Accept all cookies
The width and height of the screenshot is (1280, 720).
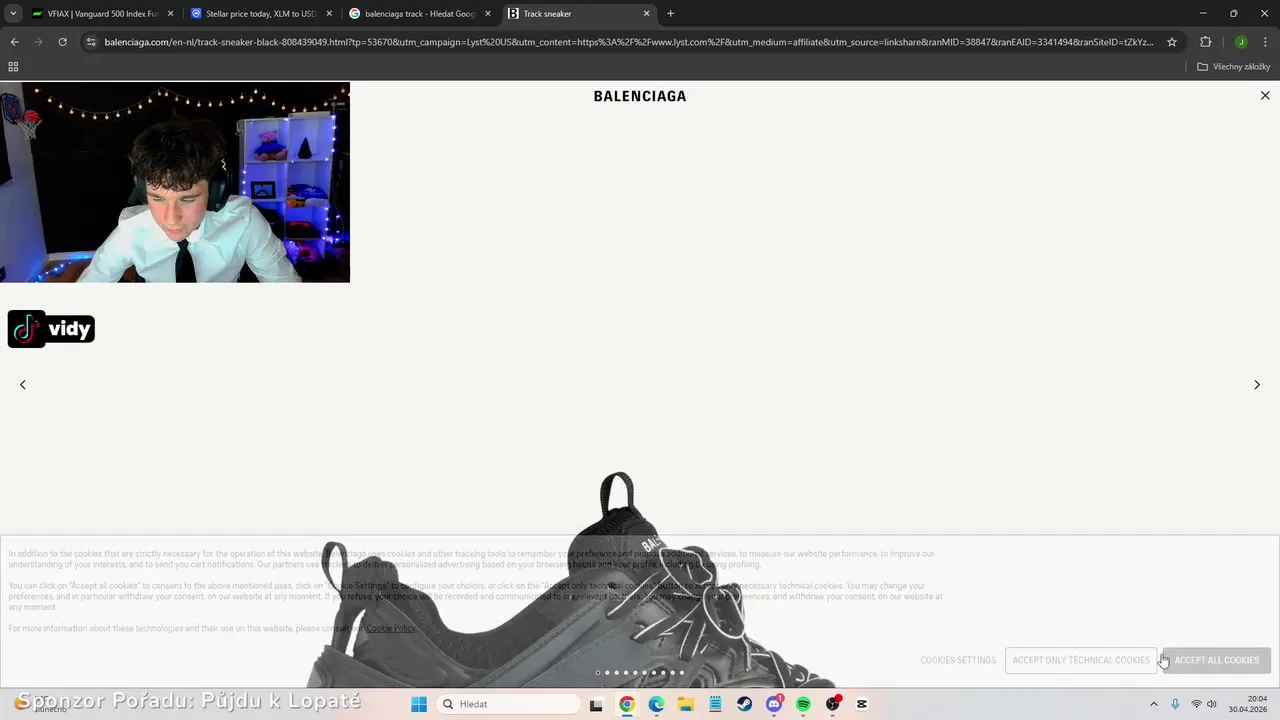coord(1216,660)
